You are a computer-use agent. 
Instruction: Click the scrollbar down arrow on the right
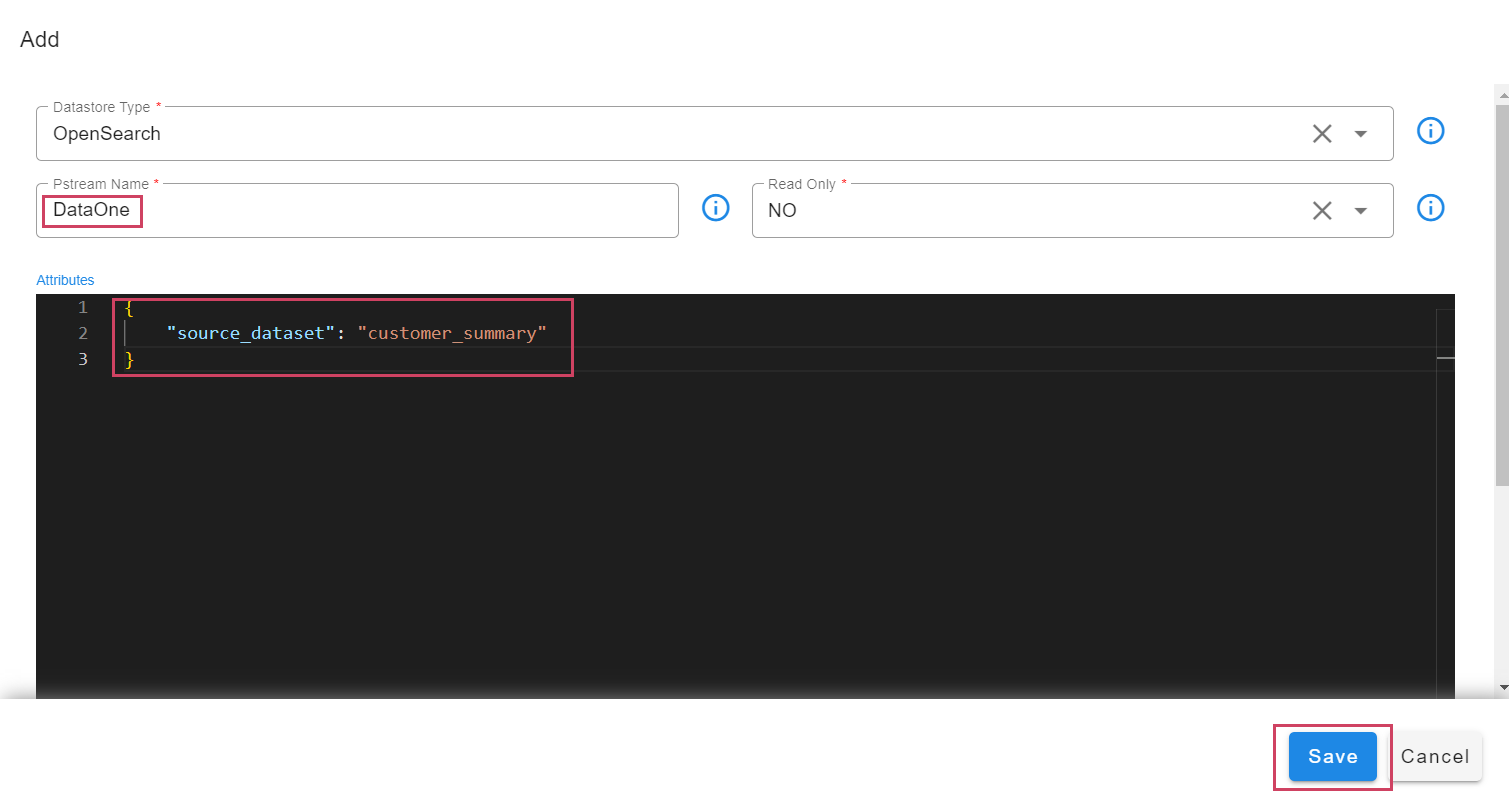[1502, 688]
